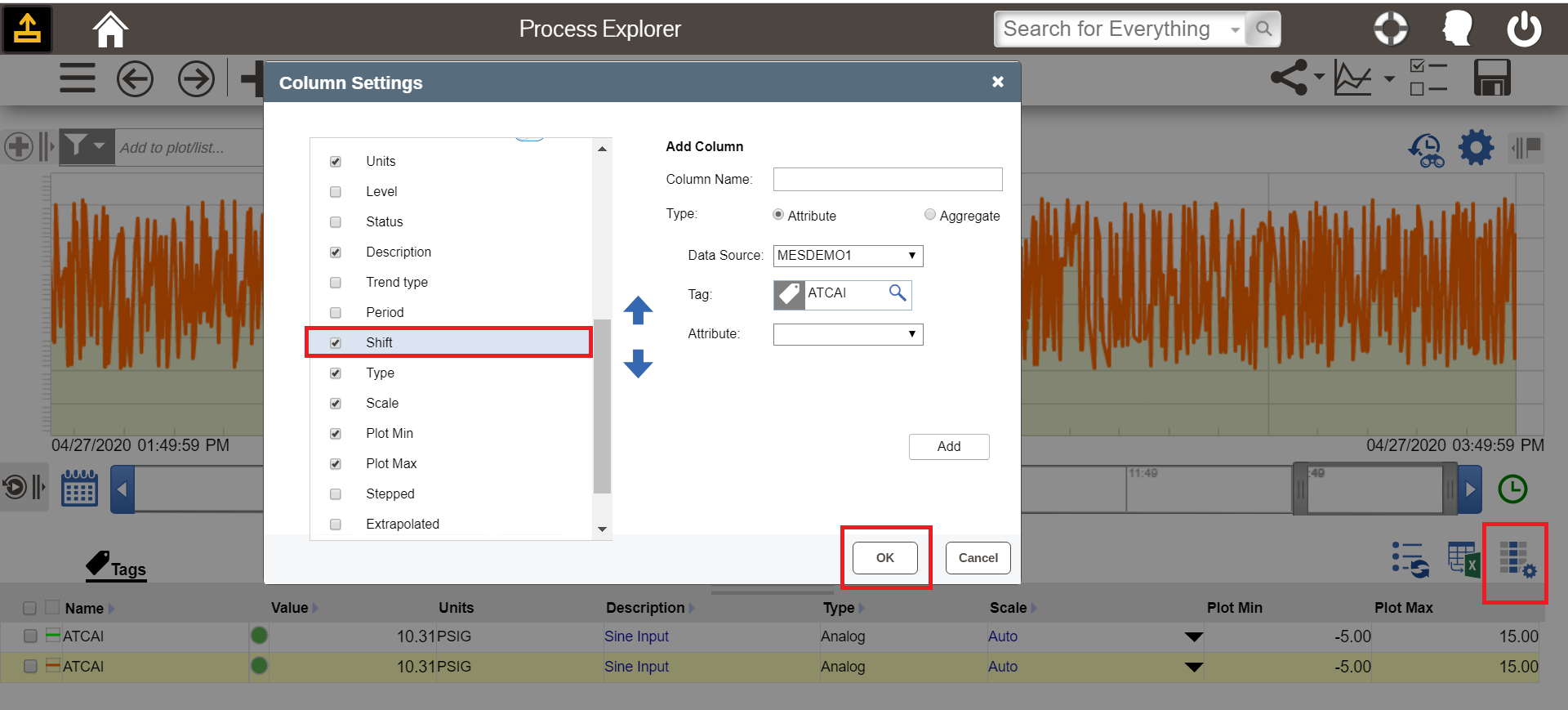
Task: Click the tag search magnifier icon
Action: tap(897, 293)
